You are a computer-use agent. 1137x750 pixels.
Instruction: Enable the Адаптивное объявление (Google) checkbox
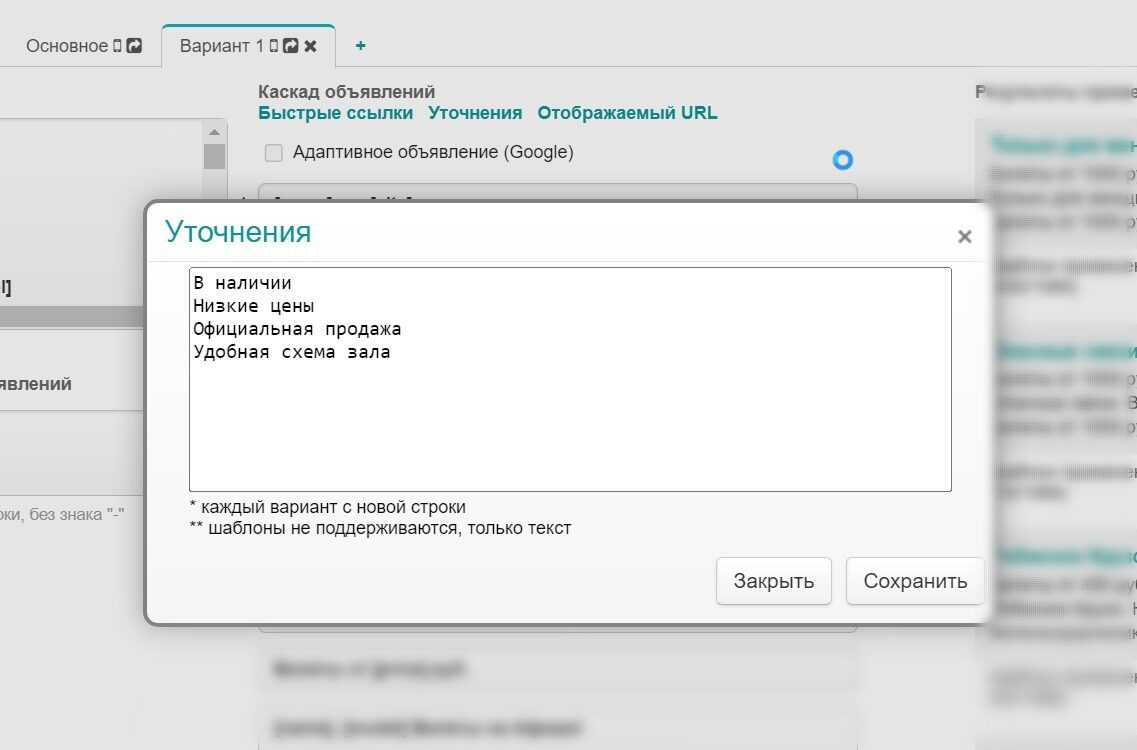[273, 152]
